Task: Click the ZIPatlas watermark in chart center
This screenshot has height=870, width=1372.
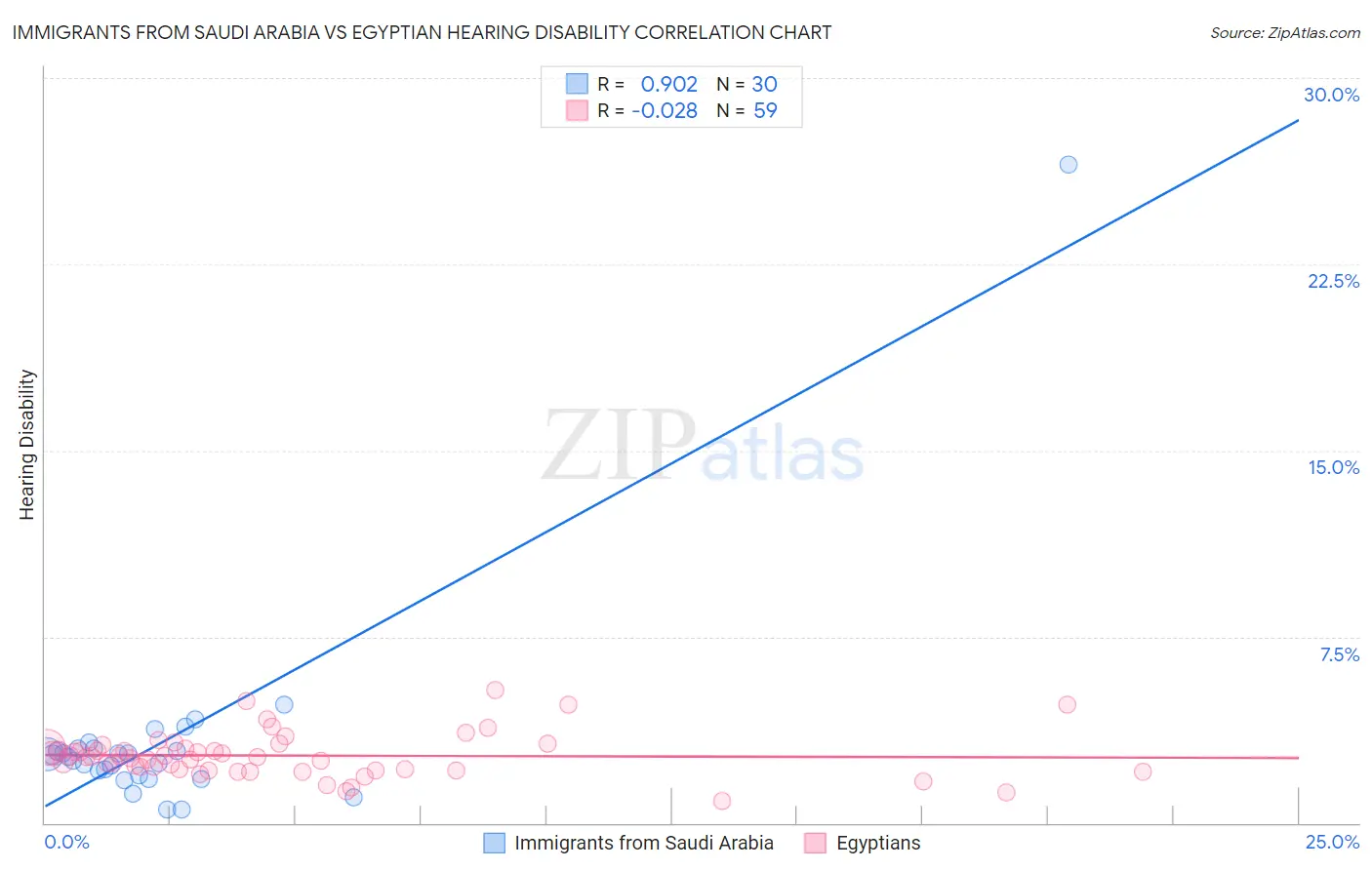Action: coord(703,446)
